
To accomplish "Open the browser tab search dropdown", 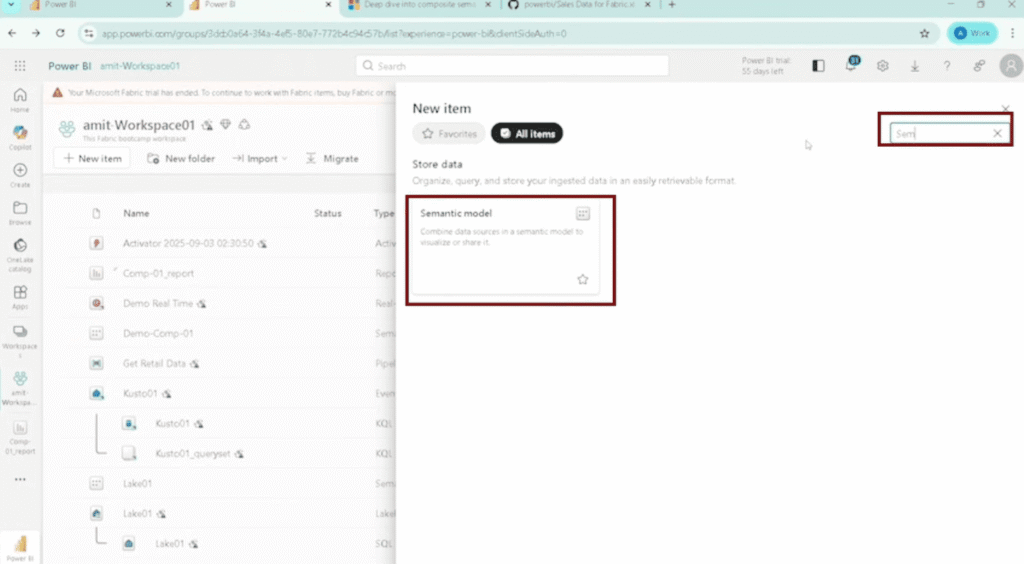I will (11, 5).
